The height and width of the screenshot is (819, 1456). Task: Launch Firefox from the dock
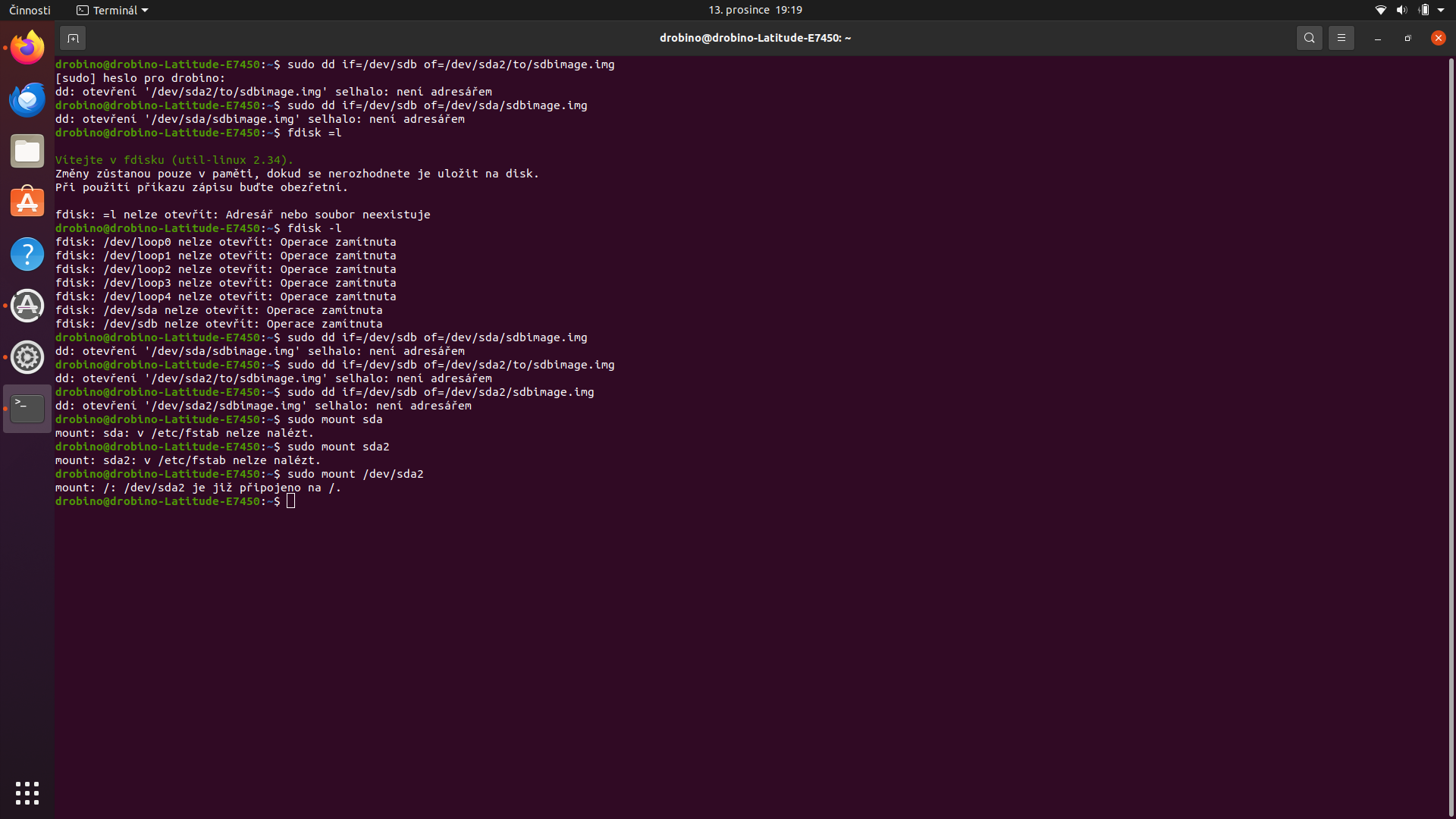click(27, 48)
